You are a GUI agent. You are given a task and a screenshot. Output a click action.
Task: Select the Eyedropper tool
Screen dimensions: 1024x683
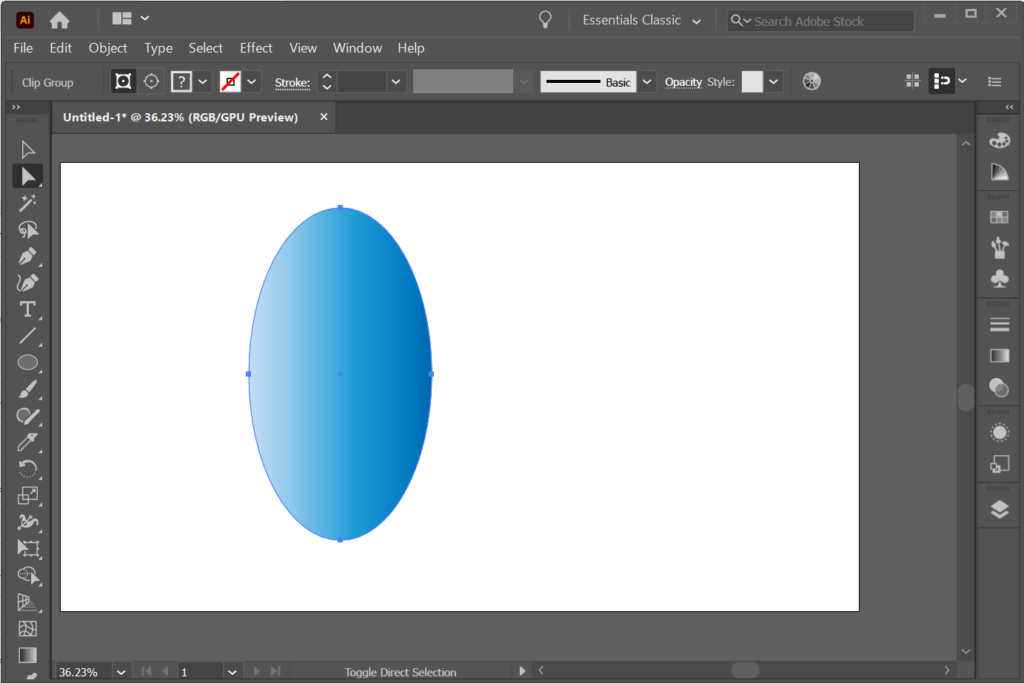tap(28, 442)
